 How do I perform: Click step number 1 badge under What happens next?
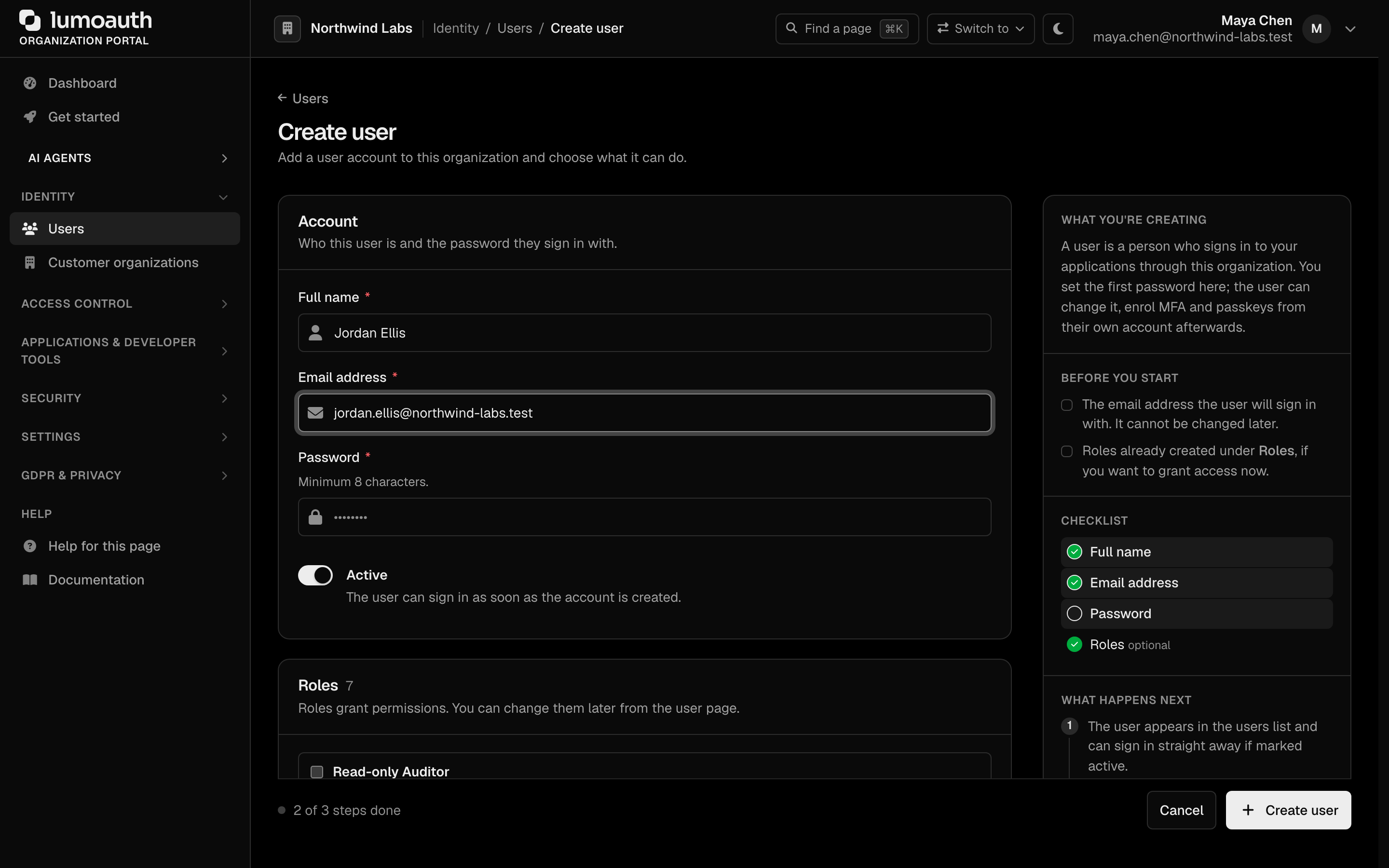point(1069,726)
